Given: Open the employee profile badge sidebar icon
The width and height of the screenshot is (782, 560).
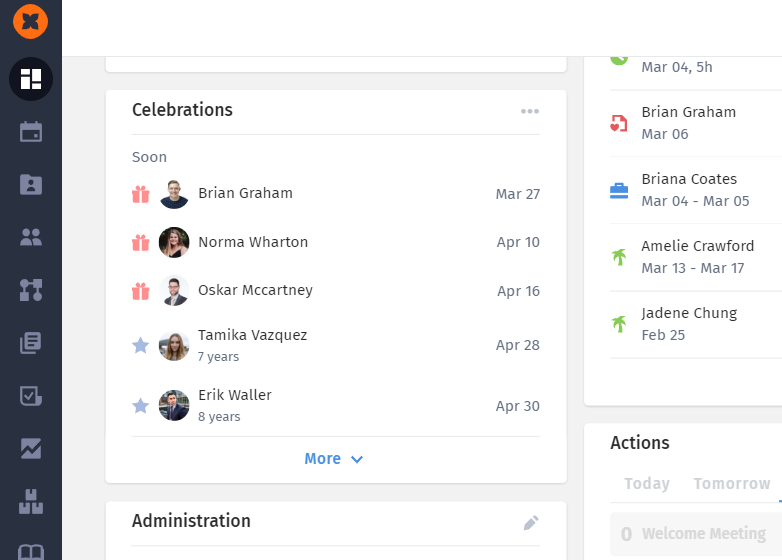Looking at the screenshot, I should click(x=31, y=185).
